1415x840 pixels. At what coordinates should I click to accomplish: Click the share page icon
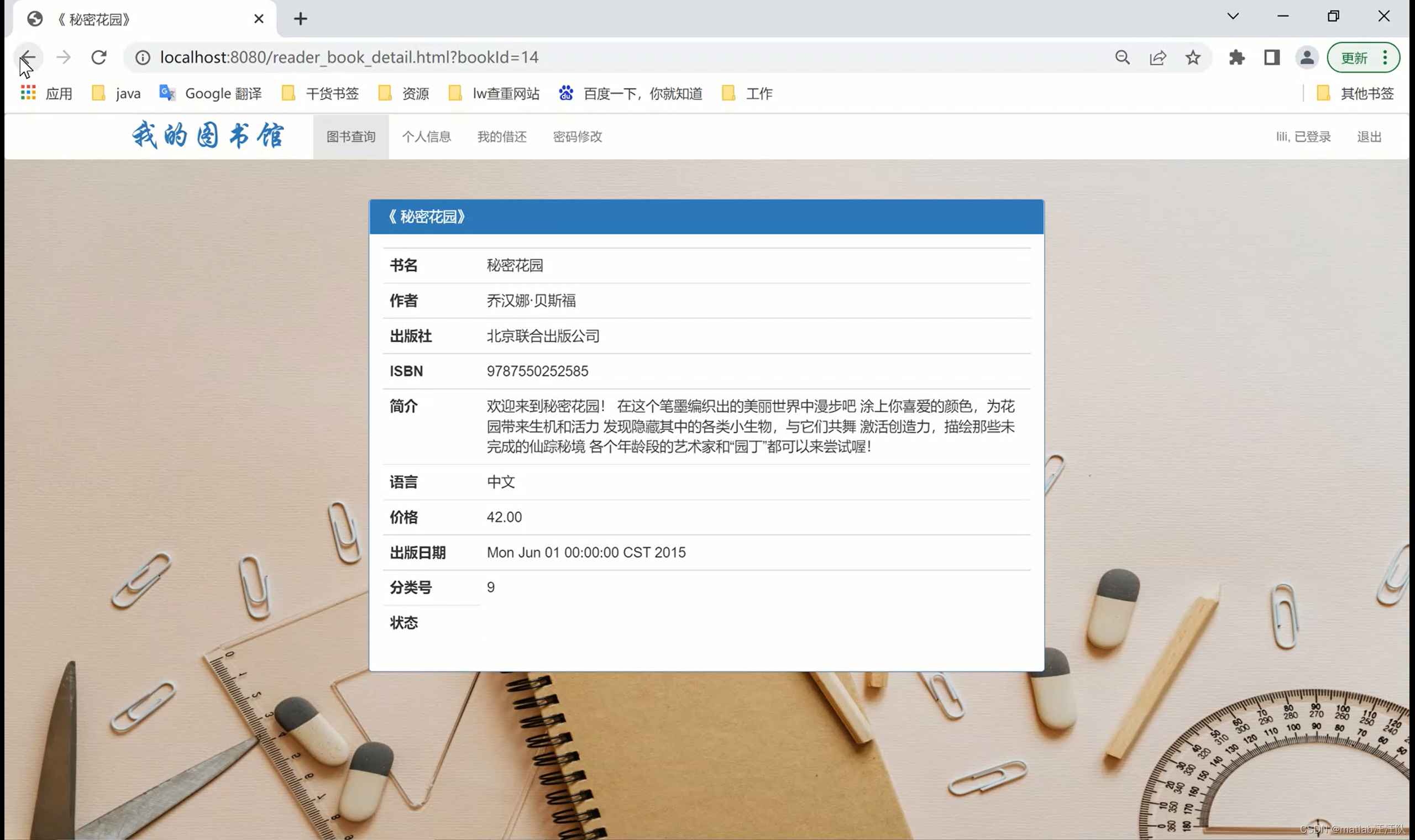tap(1158, 57)
